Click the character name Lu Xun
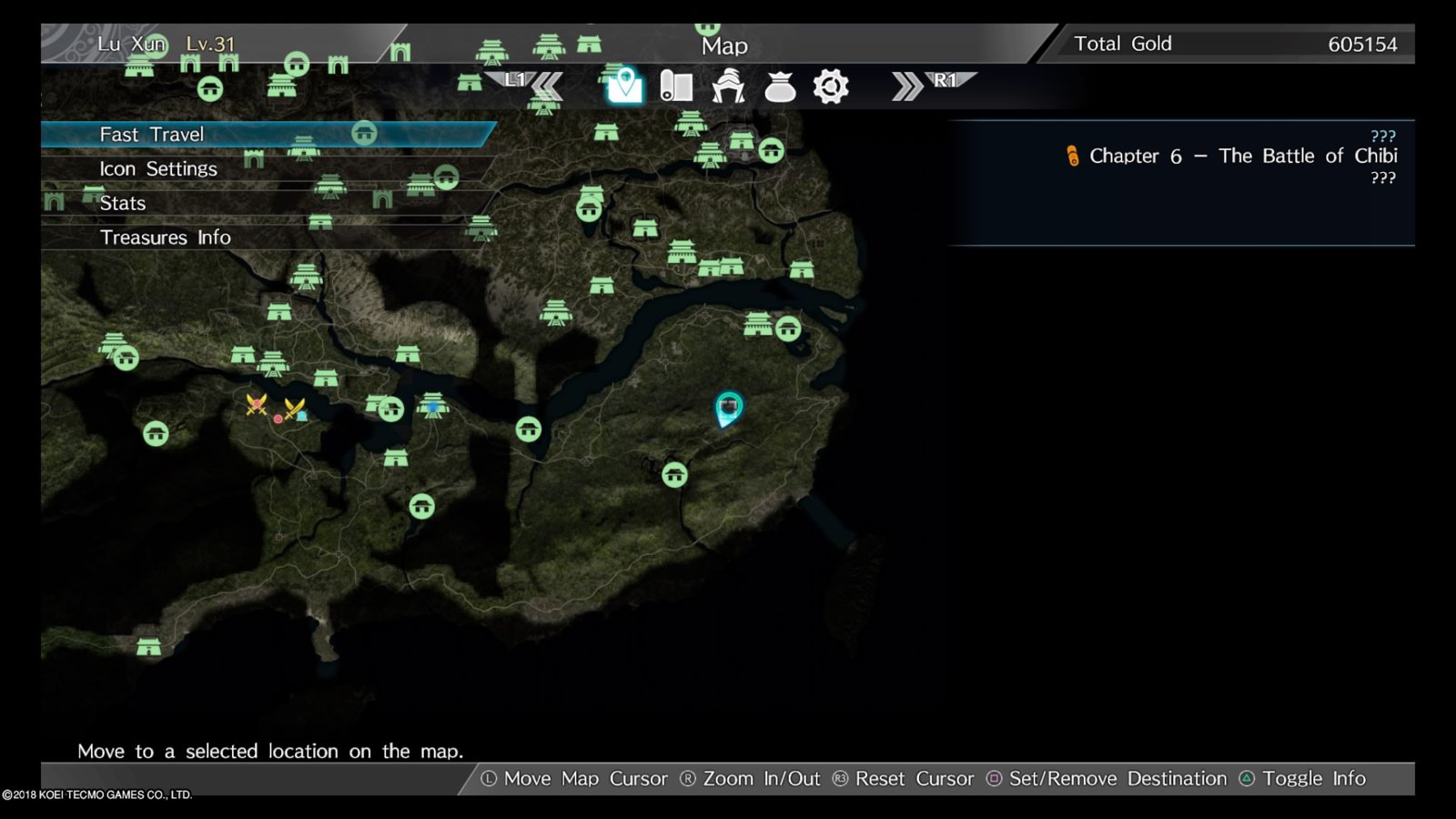1456x819 pixels. click(132, 44)
